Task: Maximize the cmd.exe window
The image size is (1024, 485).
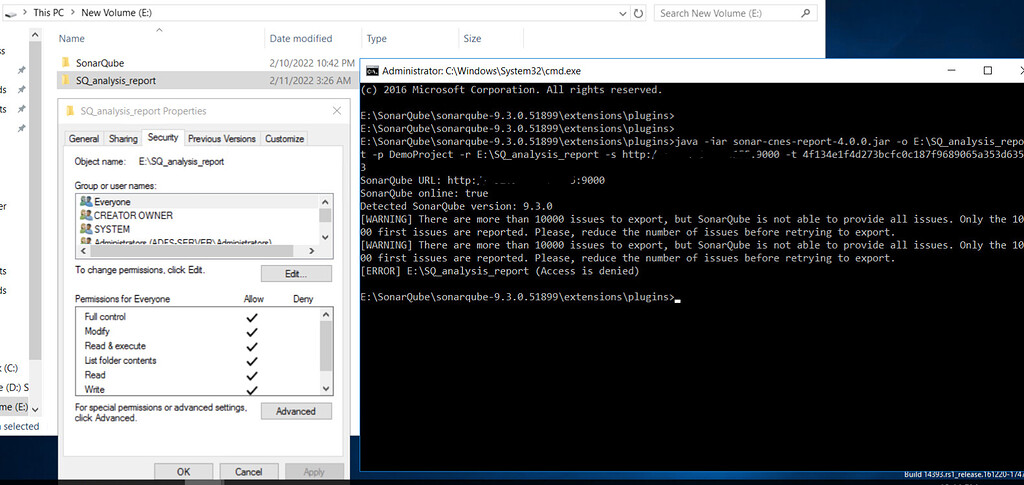Action: point(987,70)
